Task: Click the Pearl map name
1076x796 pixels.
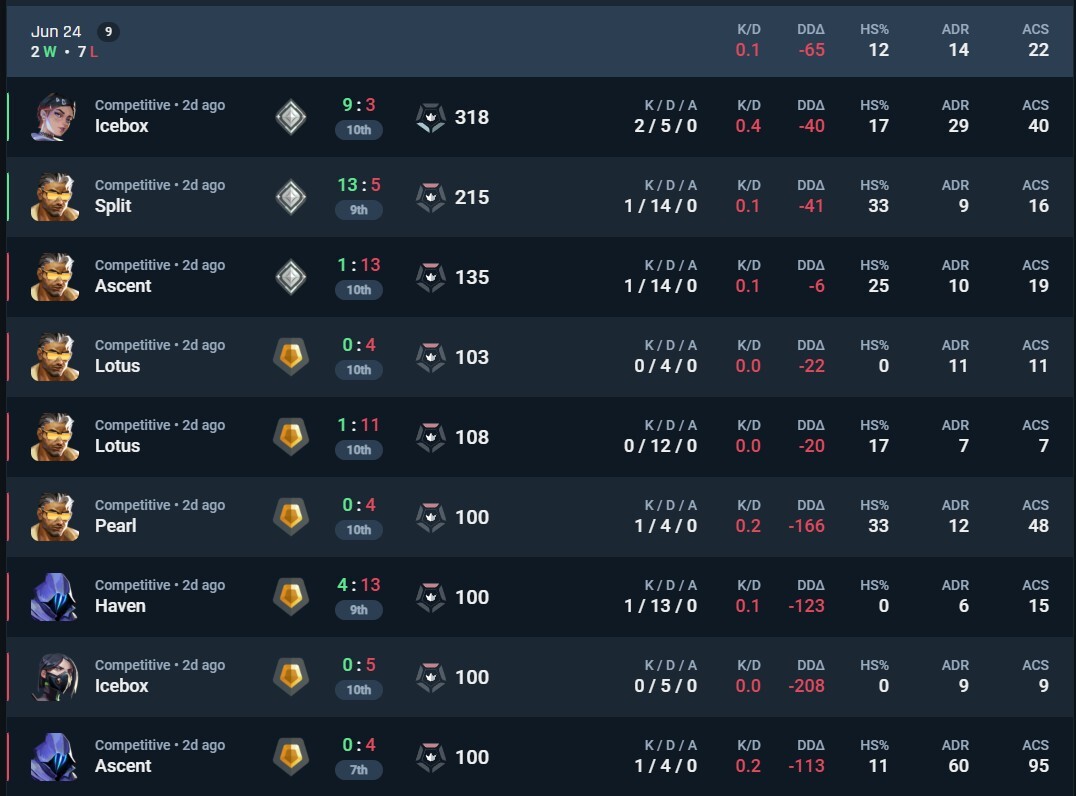Action: tap(115, 526)
